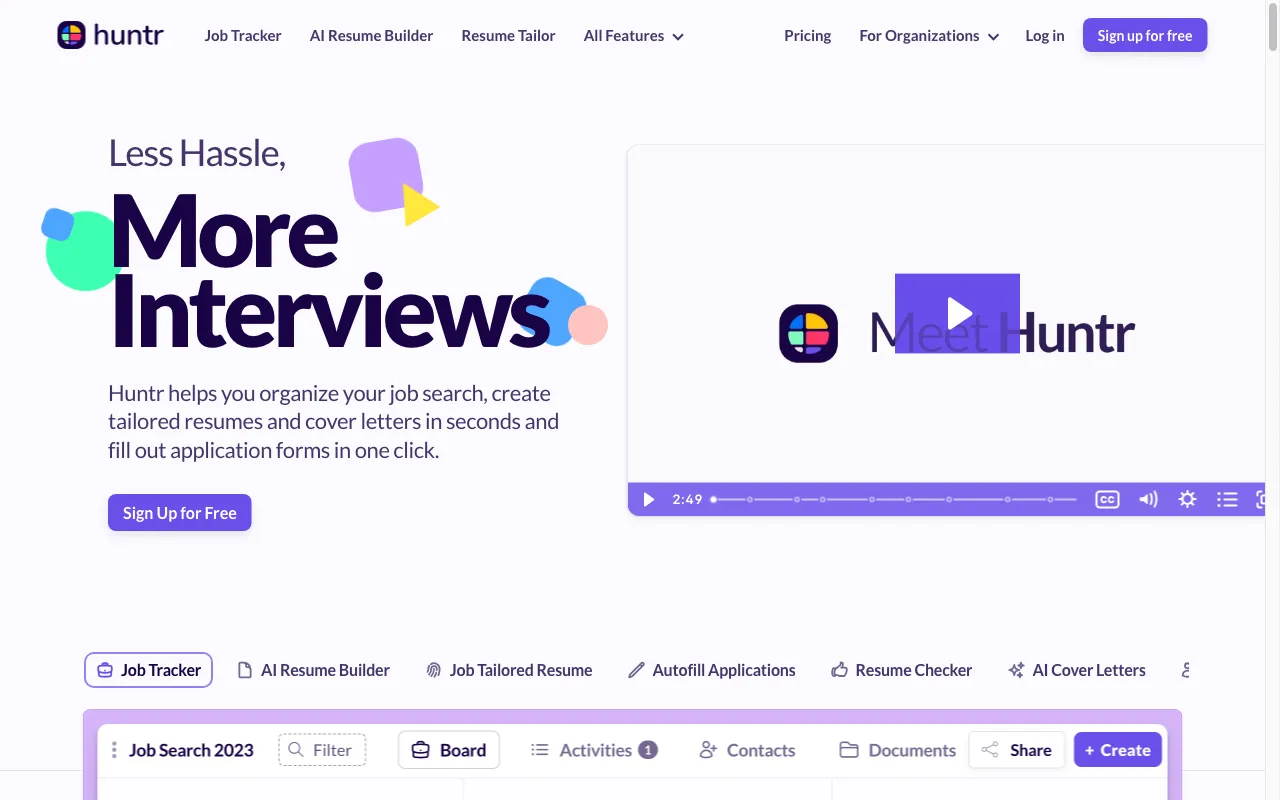This screenshot has width=1280, height=800.
Task: Click the Sign up for free header button
Action: tap(1145, 35)
